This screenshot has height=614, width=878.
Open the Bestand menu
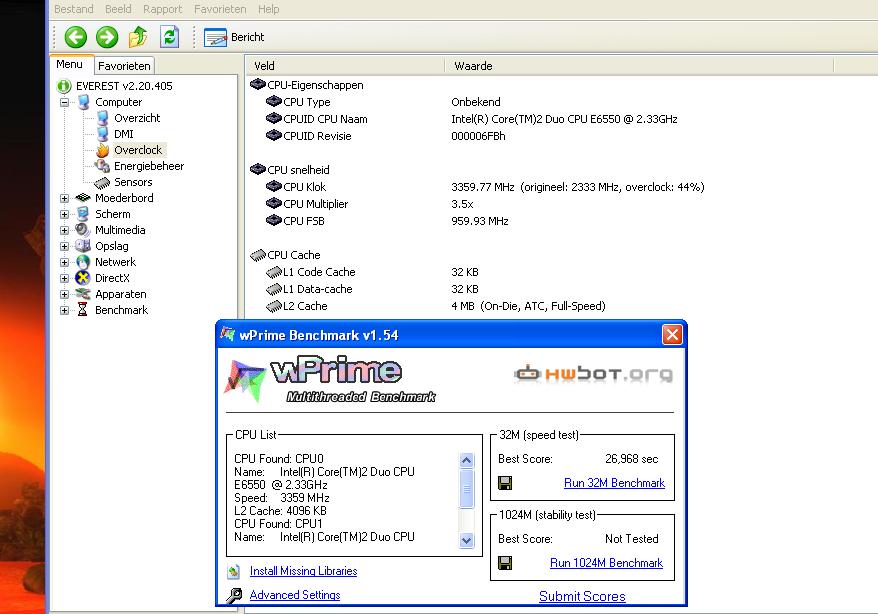(74, 9)
